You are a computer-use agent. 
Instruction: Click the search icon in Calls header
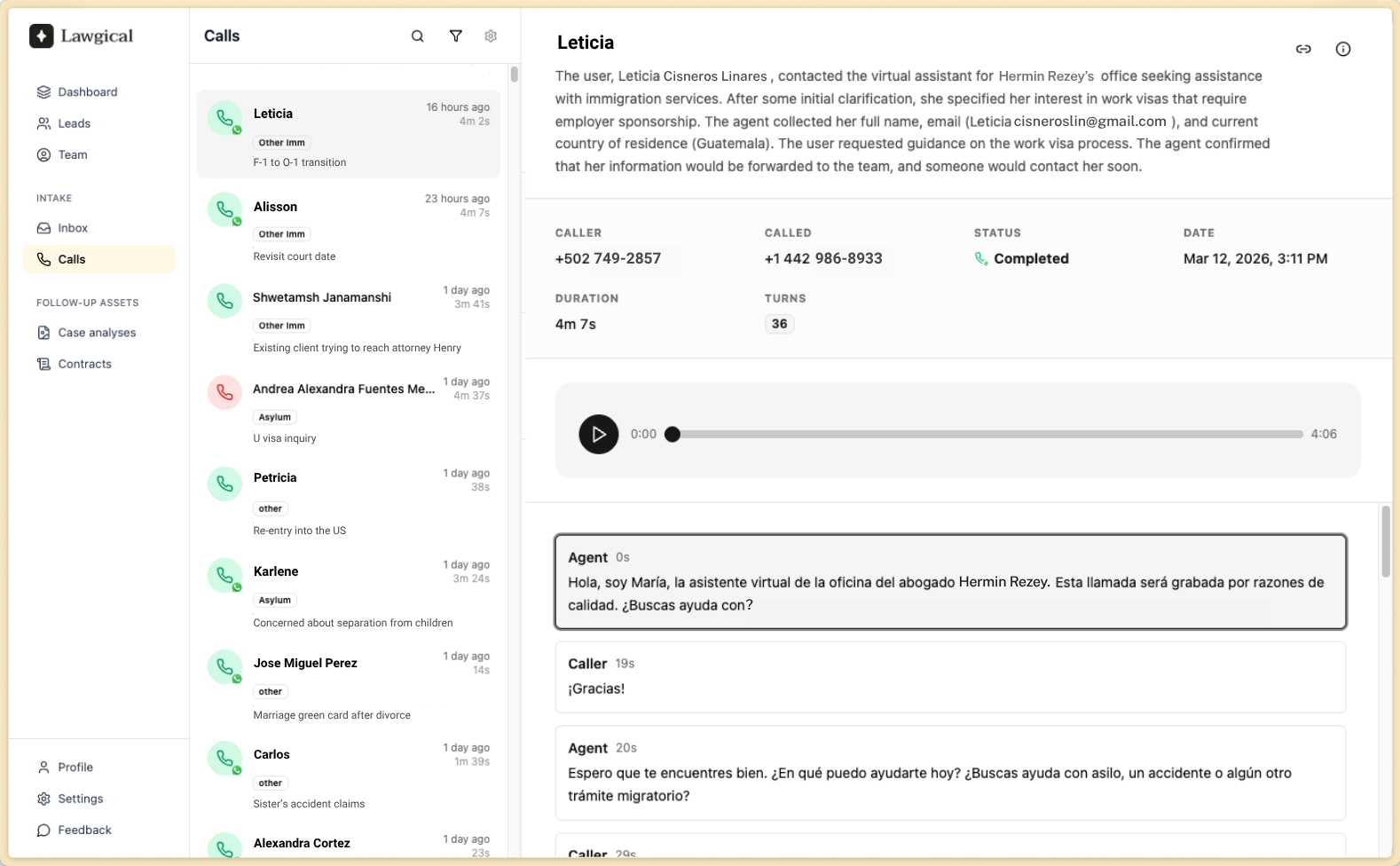(x=417, y=36)
